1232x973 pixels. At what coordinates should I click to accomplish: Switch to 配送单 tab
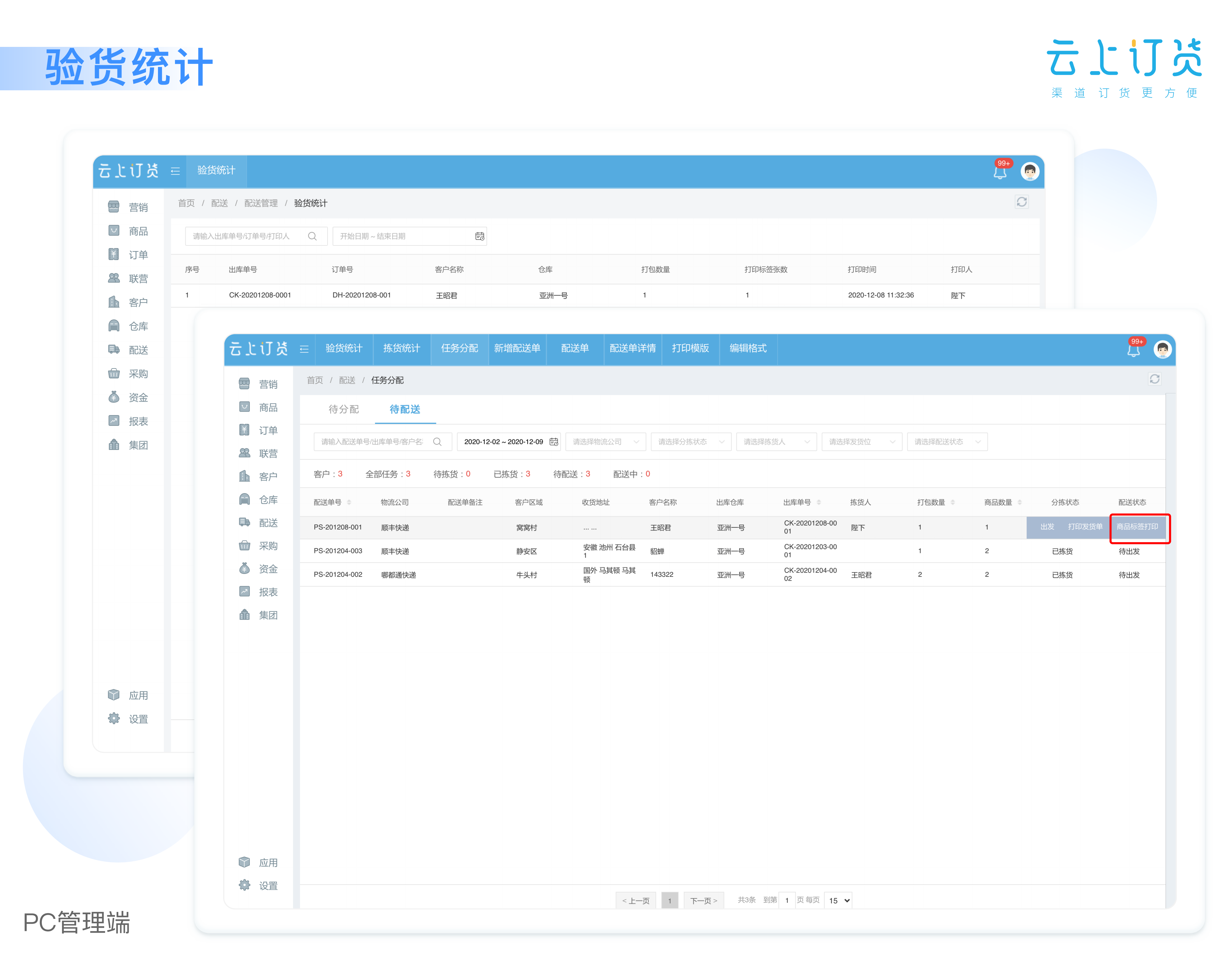(x=575, y=348)
